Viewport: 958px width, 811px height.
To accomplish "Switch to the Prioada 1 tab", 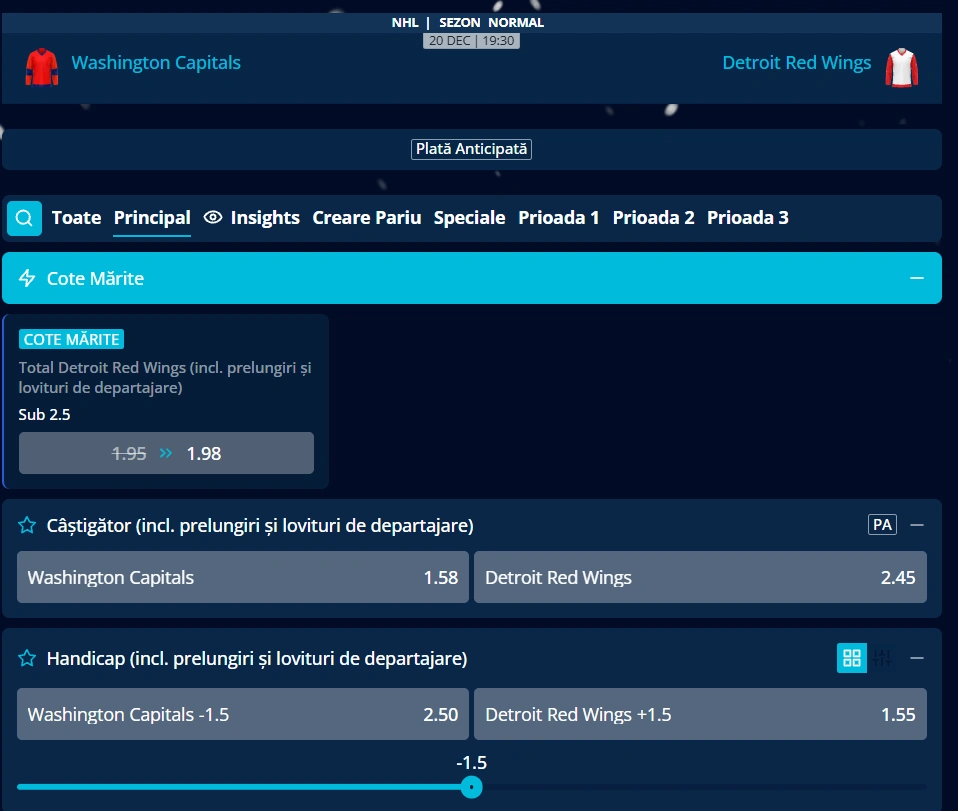I will click(x=558, y=218).
